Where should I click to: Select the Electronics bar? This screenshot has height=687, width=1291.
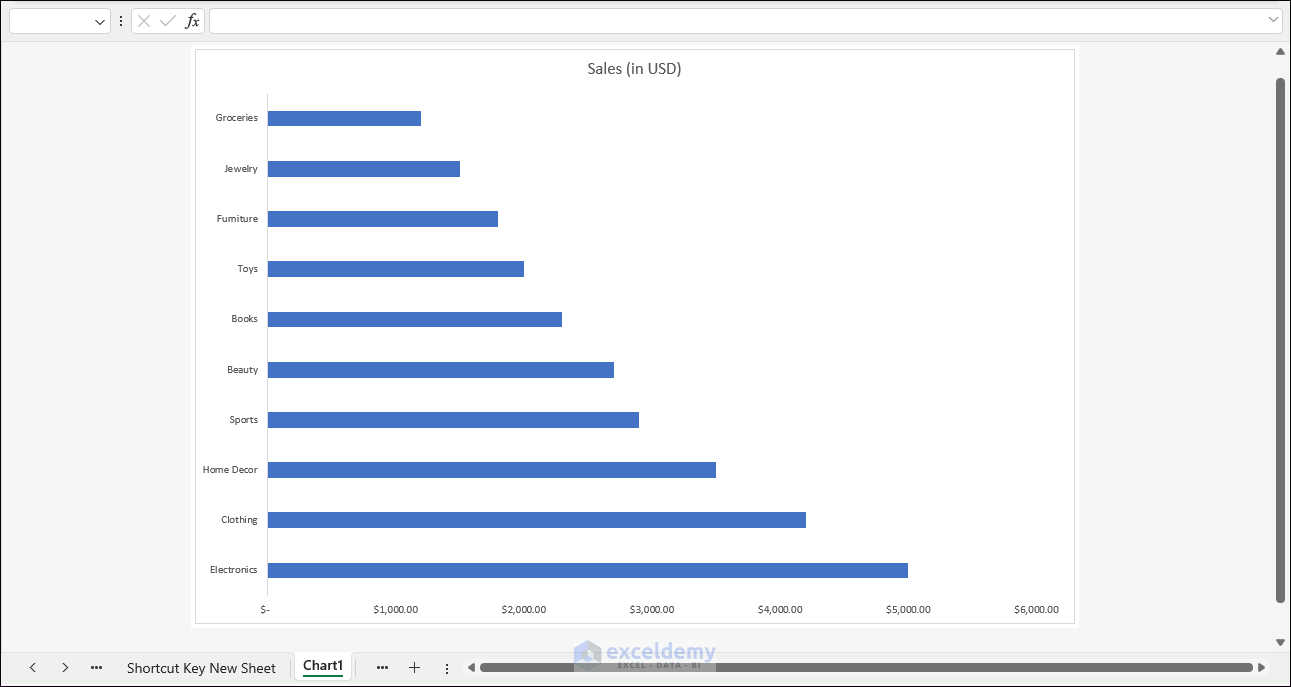click(588, 570)
